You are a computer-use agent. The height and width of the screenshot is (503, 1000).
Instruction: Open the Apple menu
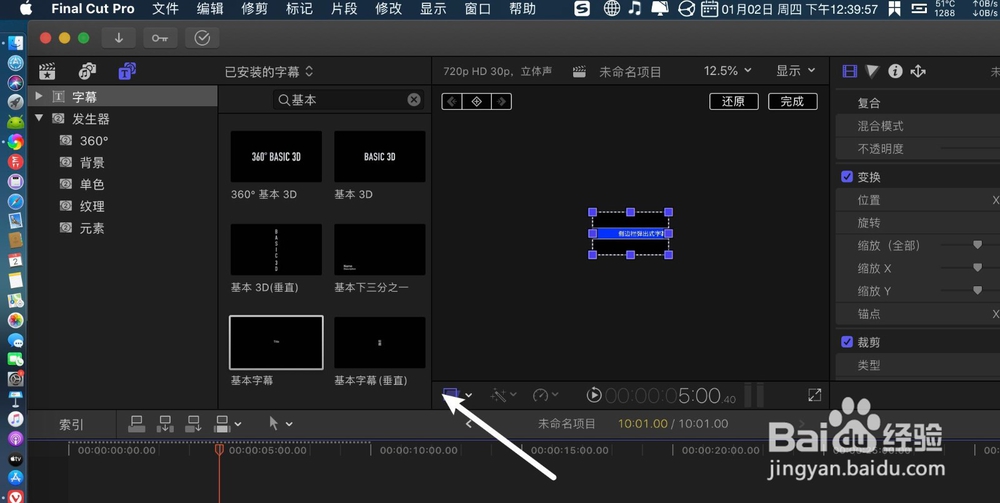tap(26, 9)
